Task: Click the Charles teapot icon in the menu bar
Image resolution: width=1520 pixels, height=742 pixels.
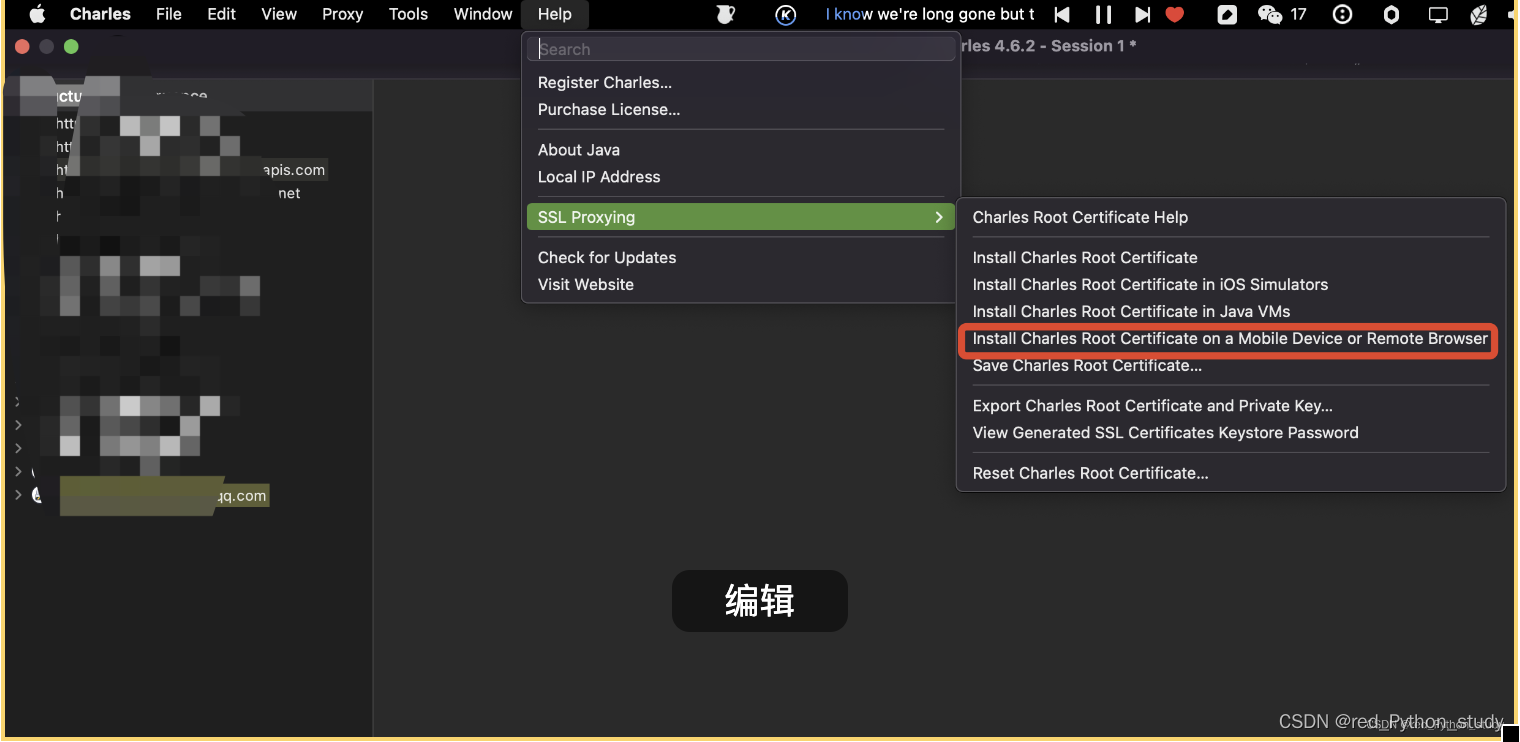Action: click(x=725, y=14)
